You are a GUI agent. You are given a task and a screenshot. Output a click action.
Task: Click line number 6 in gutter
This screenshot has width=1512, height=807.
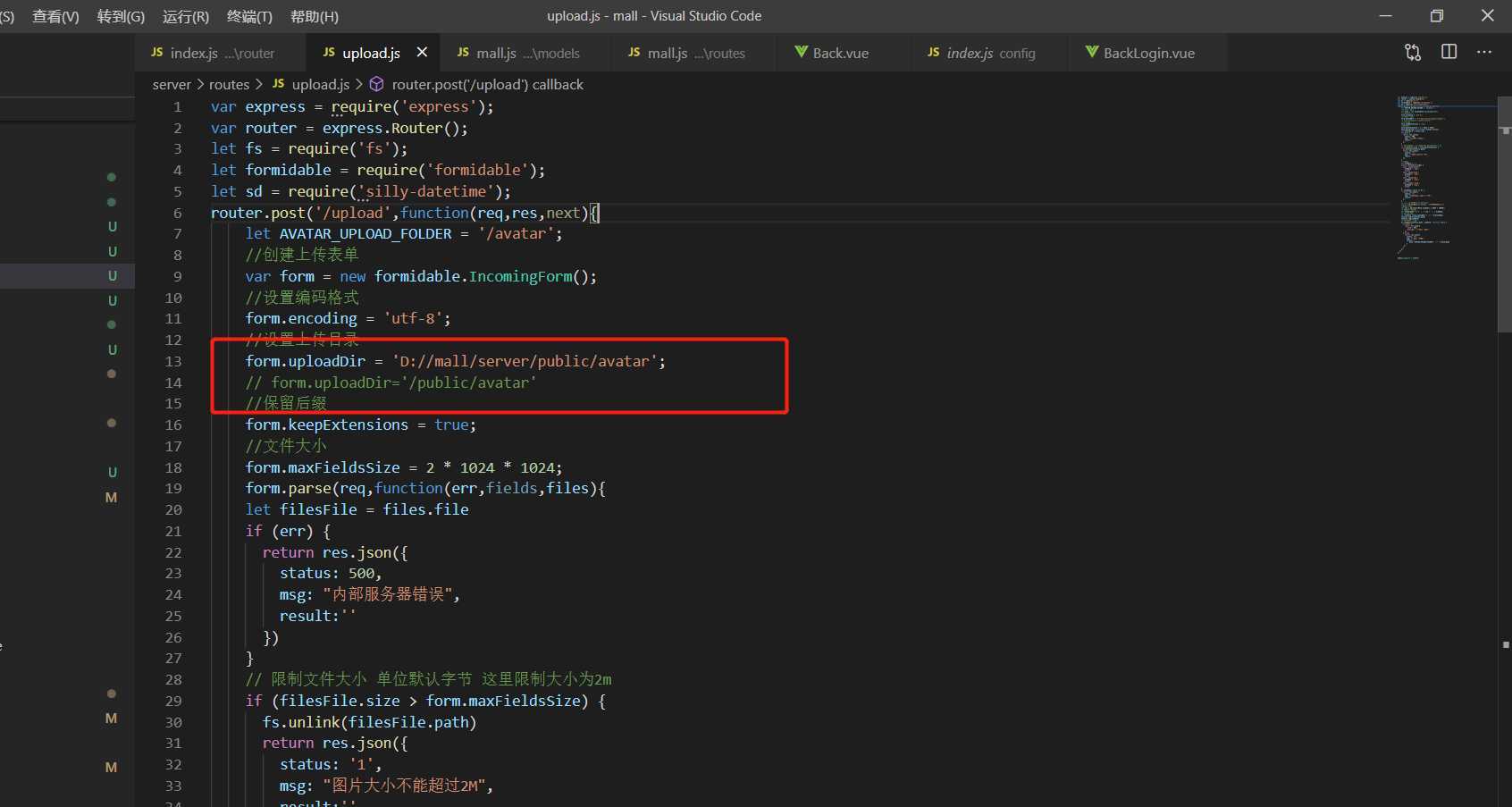tap(177, 213)
